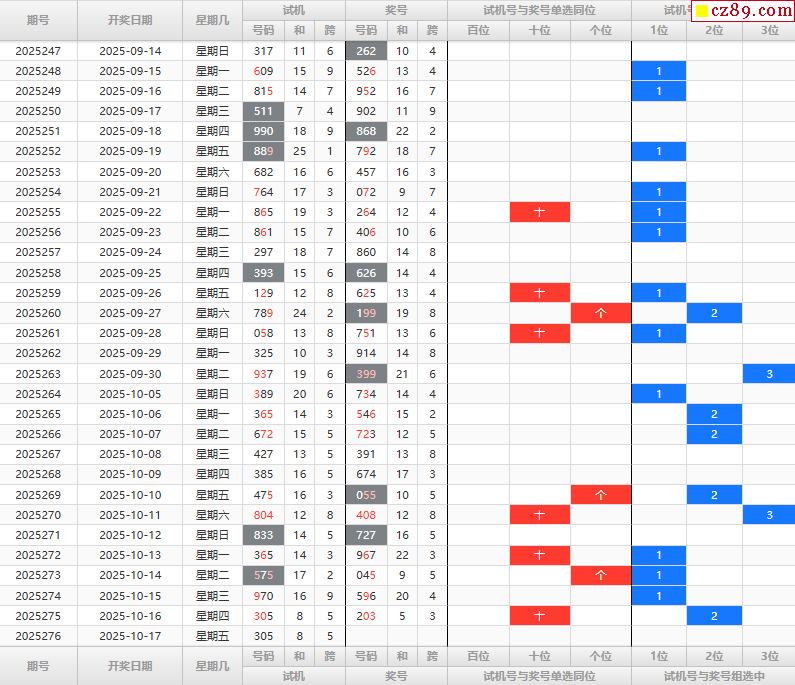795x685 pixels.
Task: Click the red 个 marker in row 2025260
Action: pyautogui.click(x=600, y=313)
